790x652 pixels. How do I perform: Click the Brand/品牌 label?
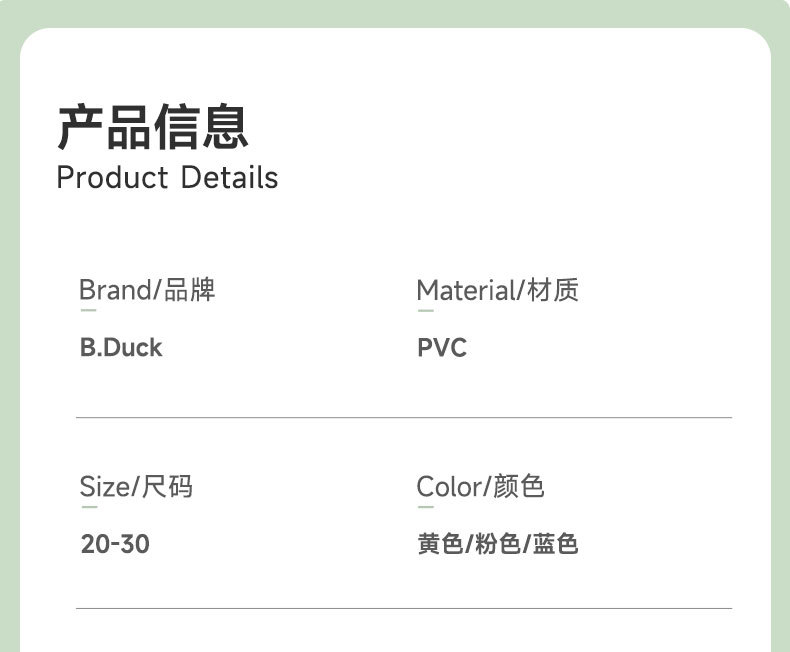click(x=147, y=290)
